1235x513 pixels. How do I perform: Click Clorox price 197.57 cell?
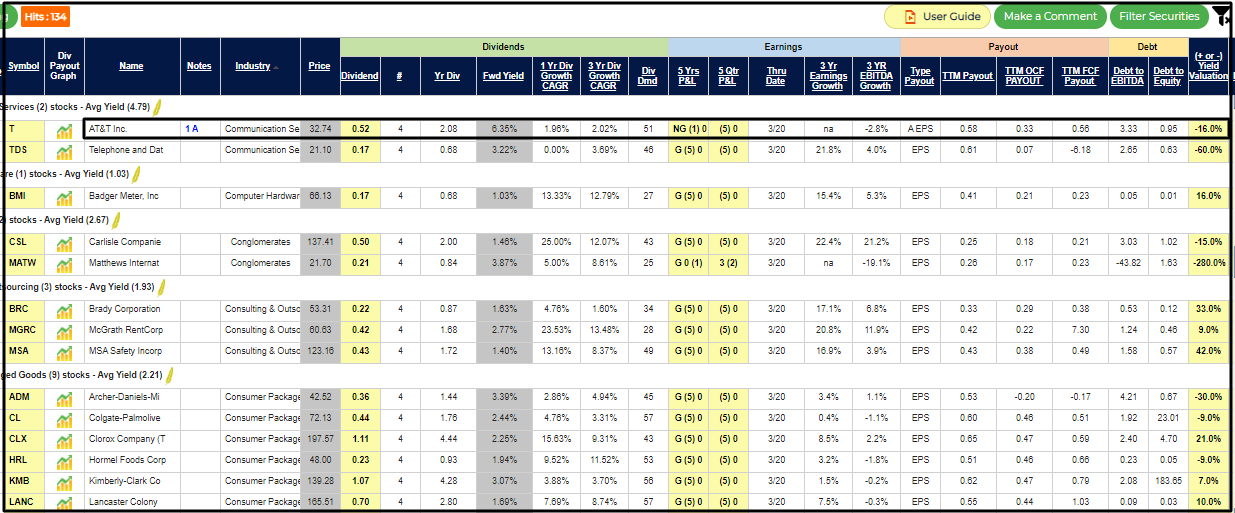(x=320, y=439)
